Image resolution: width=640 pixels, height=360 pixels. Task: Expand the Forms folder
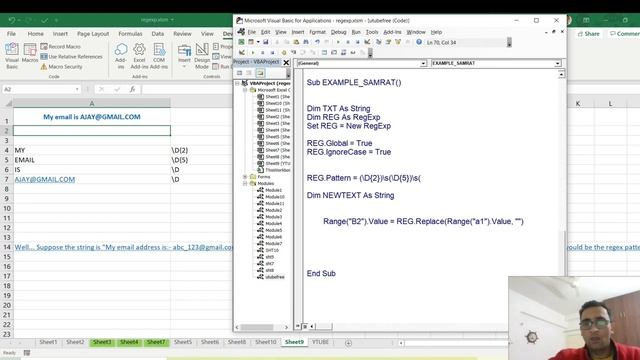245,177
